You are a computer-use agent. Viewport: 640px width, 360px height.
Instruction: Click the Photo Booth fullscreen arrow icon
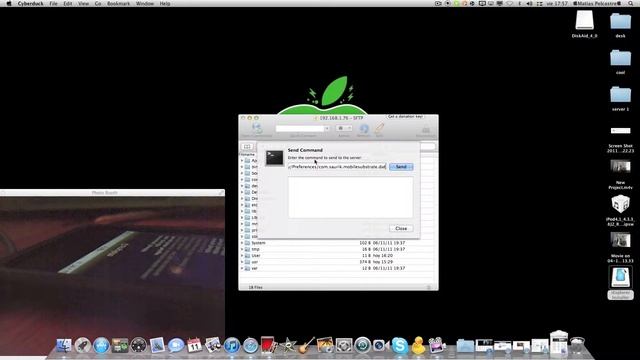click(221, 193)
